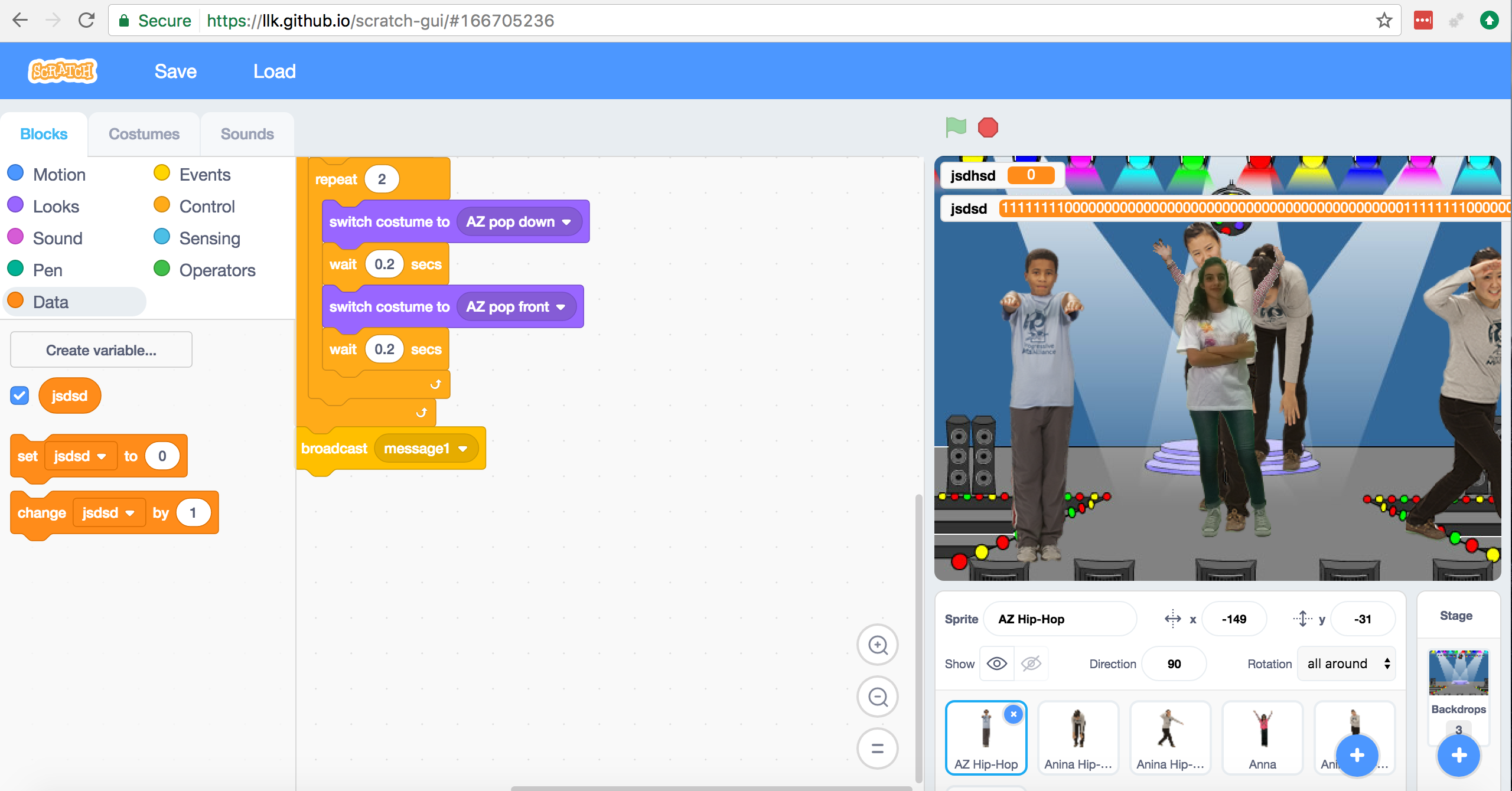
Task: Switch to the Sounds tab
Action: pos(247,134)
